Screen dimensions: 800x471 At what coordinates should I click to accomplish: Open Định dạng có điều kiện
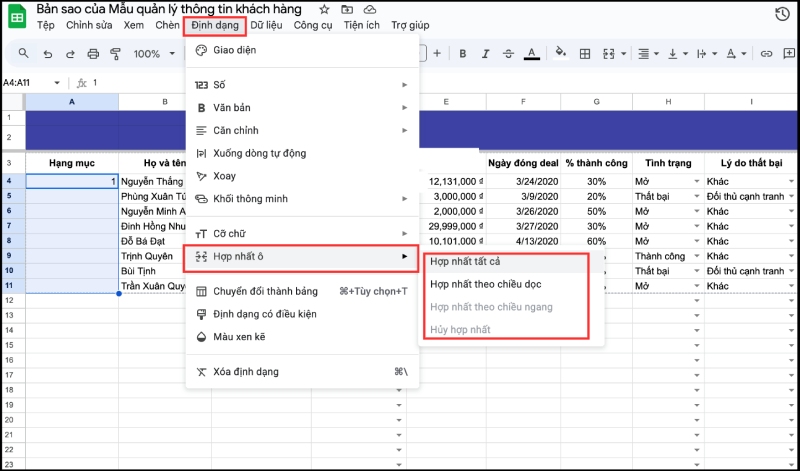tap(302, 314)
